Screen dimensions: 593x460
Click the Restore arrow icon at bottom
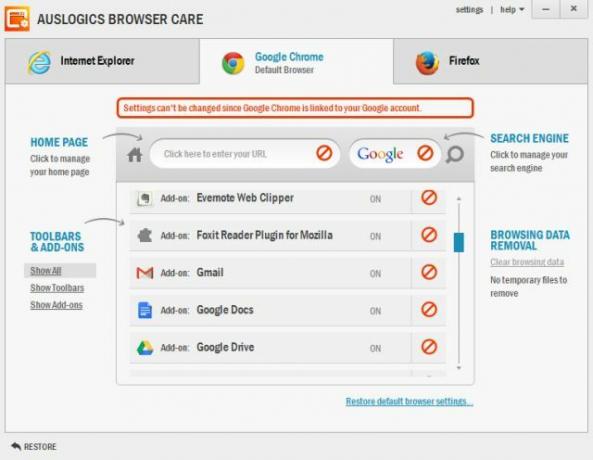point(16,446)
